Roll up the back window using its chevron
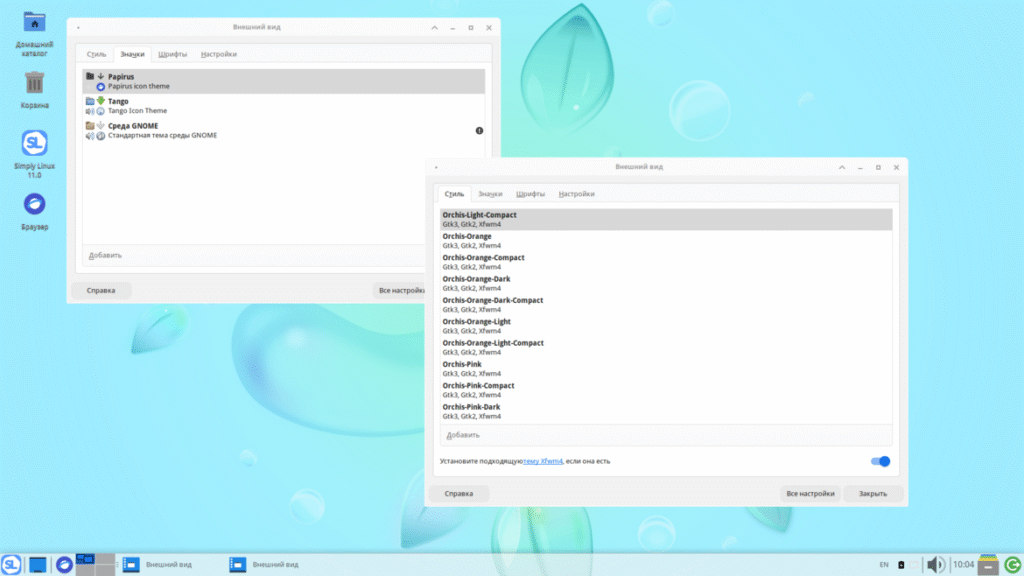Image resolution: width=1024 pixels, height=576 pixels. click(x=433, y=27)
